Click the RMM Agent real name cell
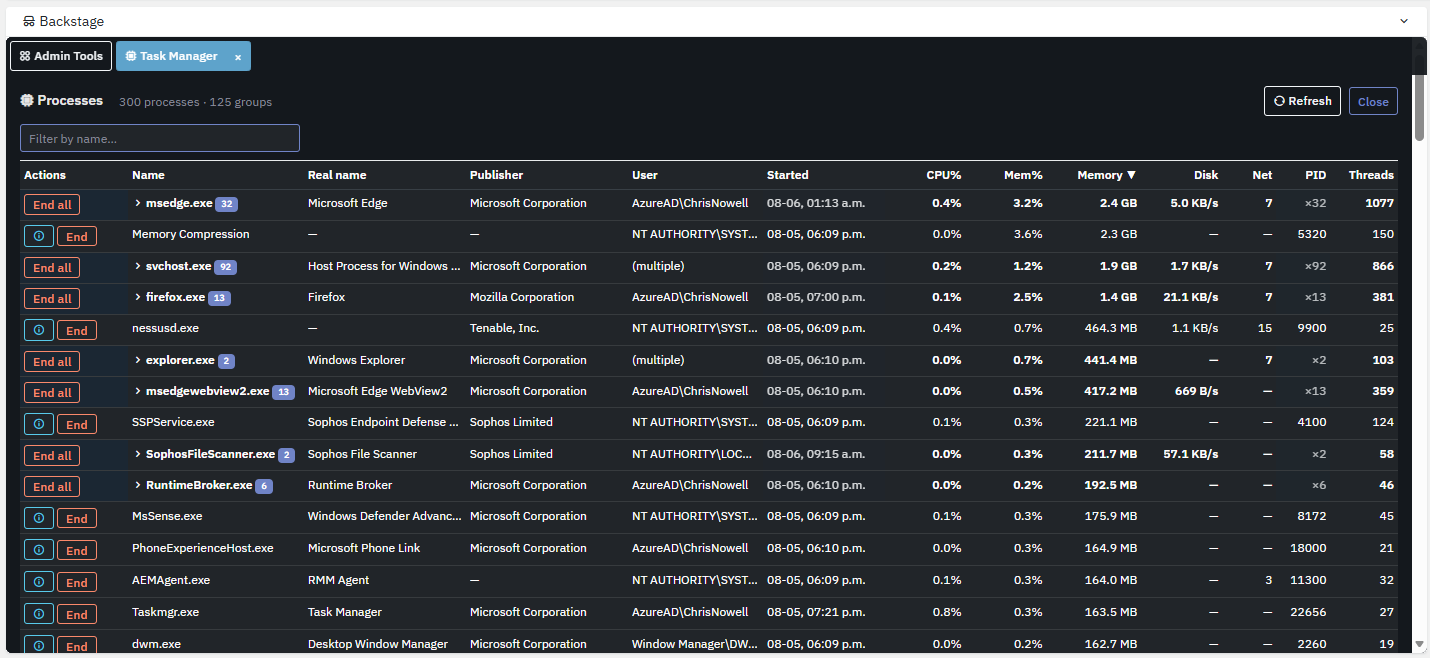The height and width of the screenshot is (658, 1430). [338, 580]
